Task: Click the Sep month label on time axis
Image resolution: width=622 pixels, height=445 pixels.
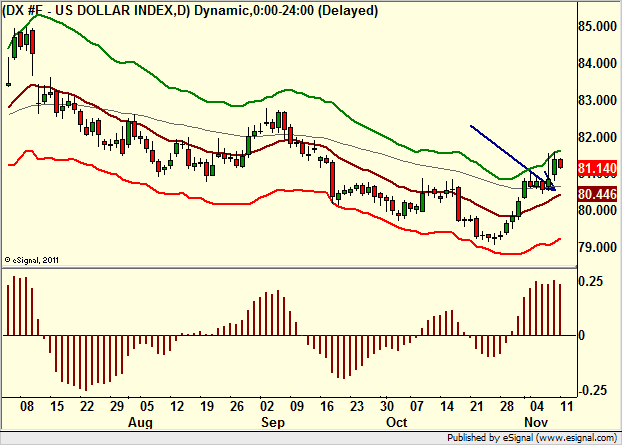Action: (273, 423)
